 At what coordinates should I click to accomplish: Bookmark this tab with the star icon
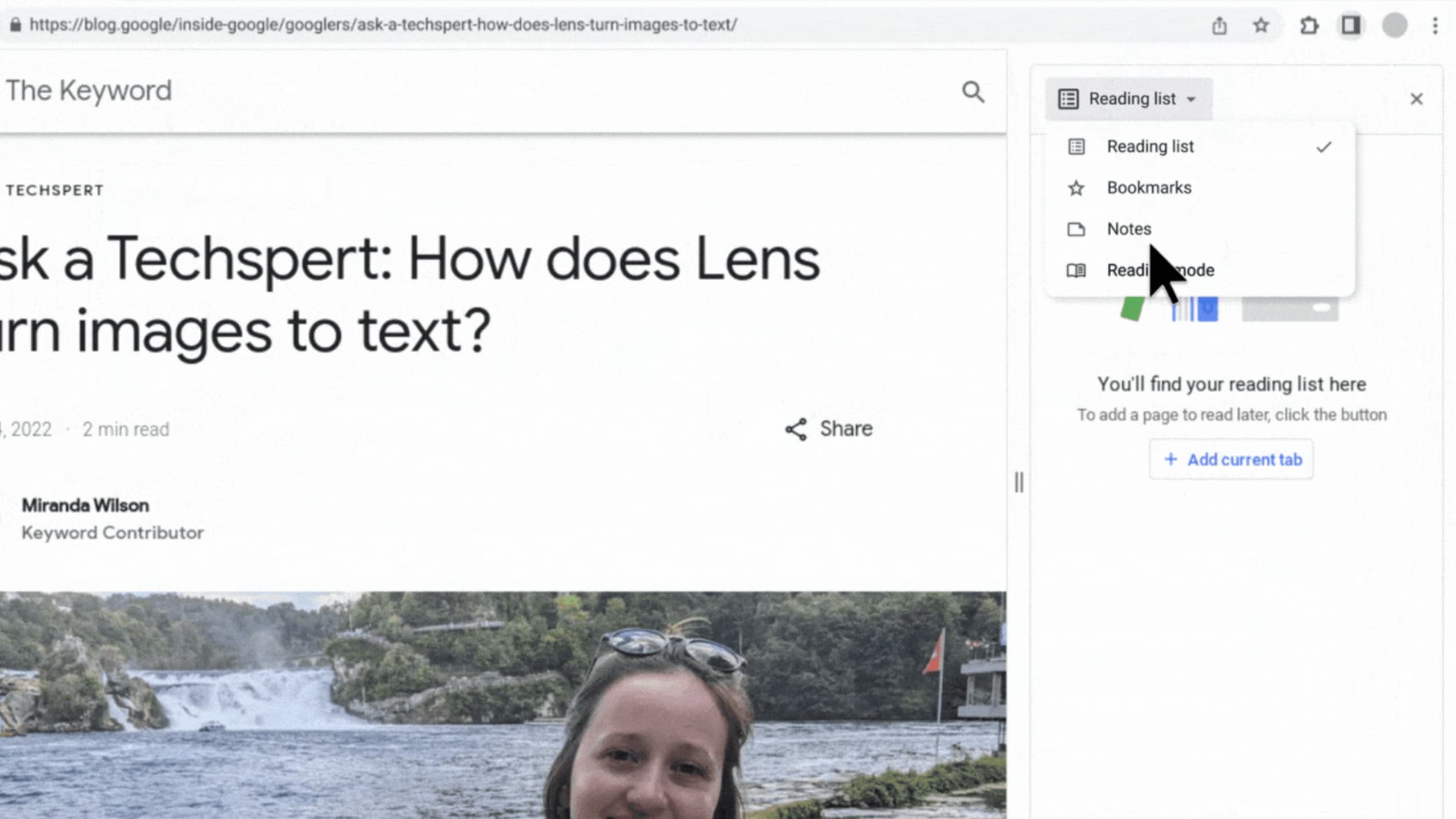[x=1261, y=26]
